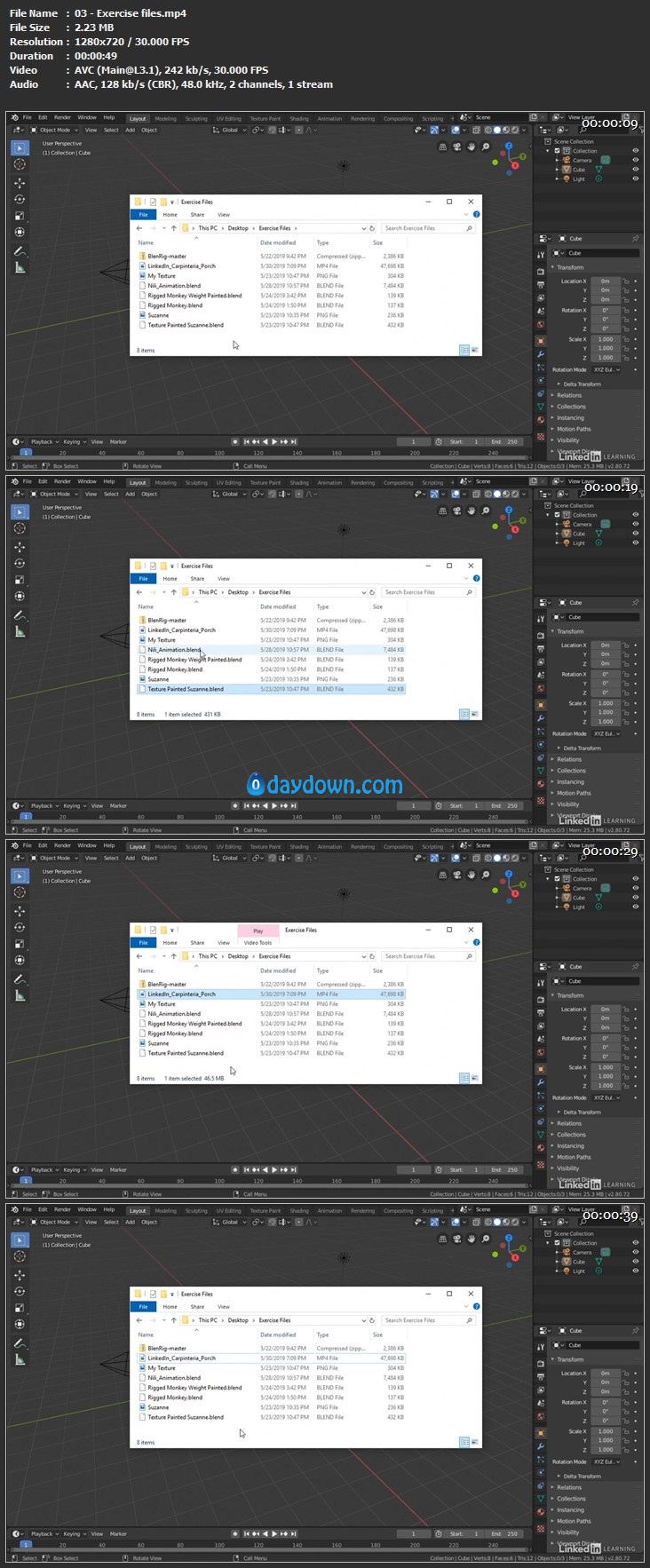
Task: Sort by Date modified column in 00:00:29 frame
Action: point(278,970)
